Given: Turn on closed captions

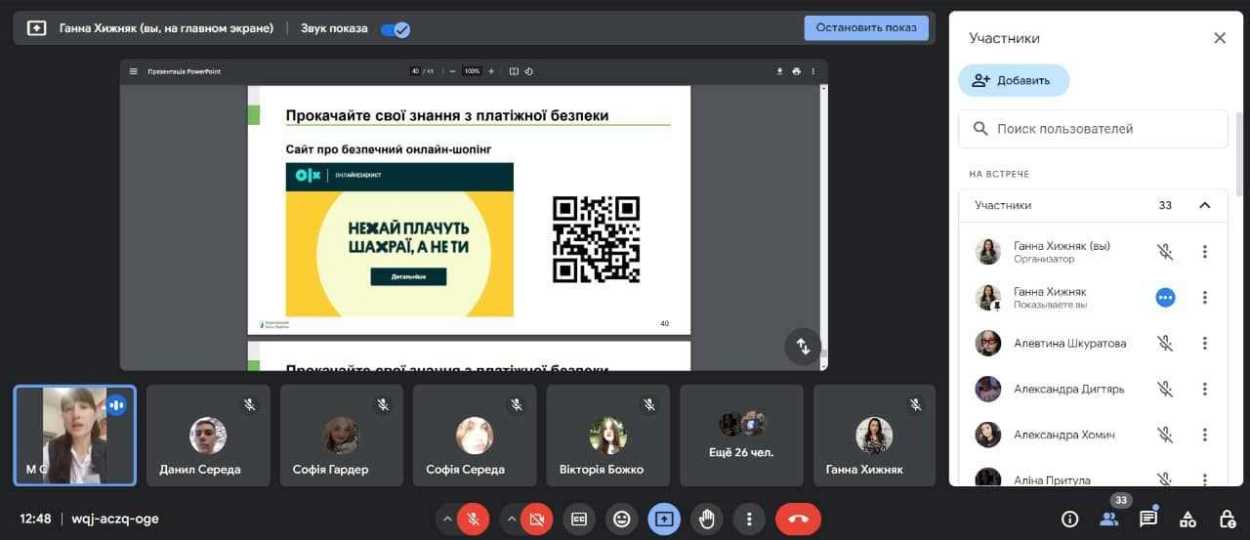Looking at the screenshot, I should tap(578, 519).
